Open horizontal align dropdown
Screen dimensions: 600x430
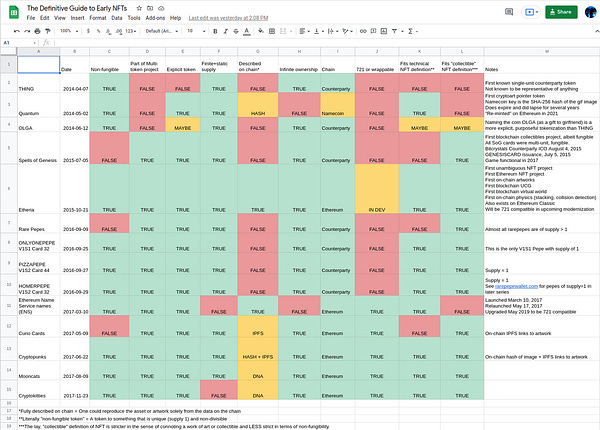point(304,31)
